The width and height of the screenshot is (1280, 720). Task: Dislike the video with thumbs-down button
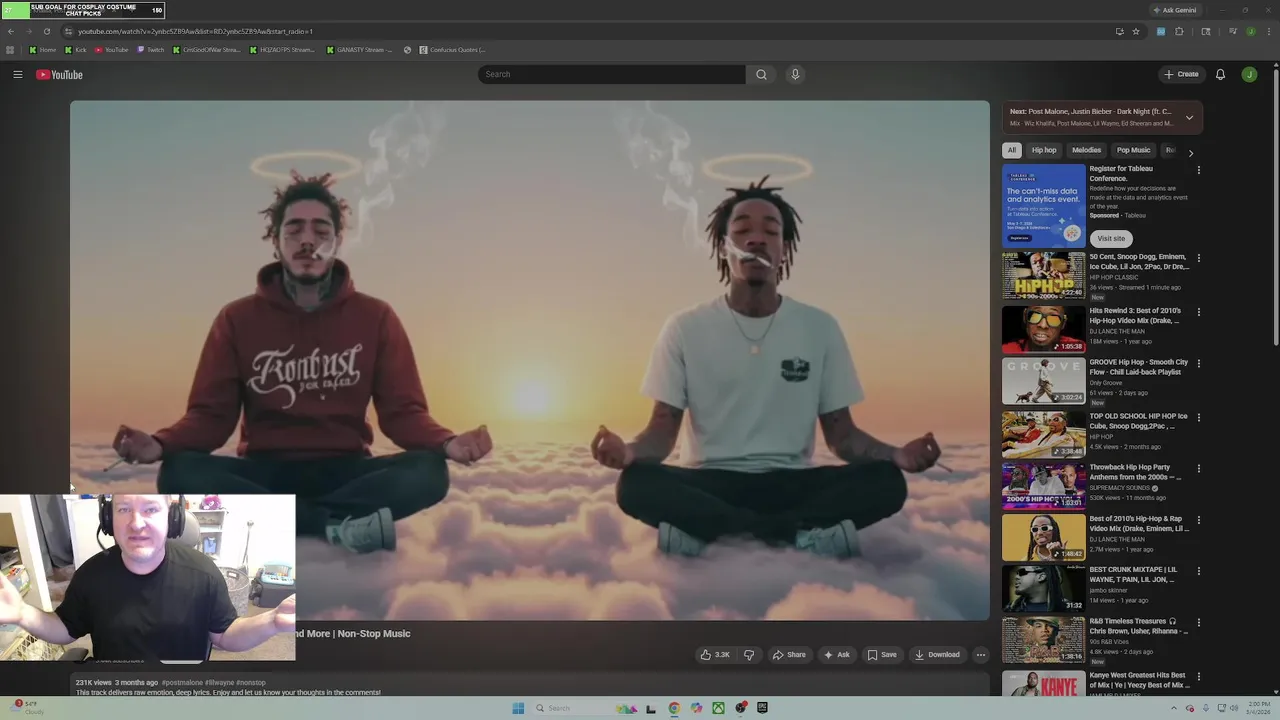point(749,655)
